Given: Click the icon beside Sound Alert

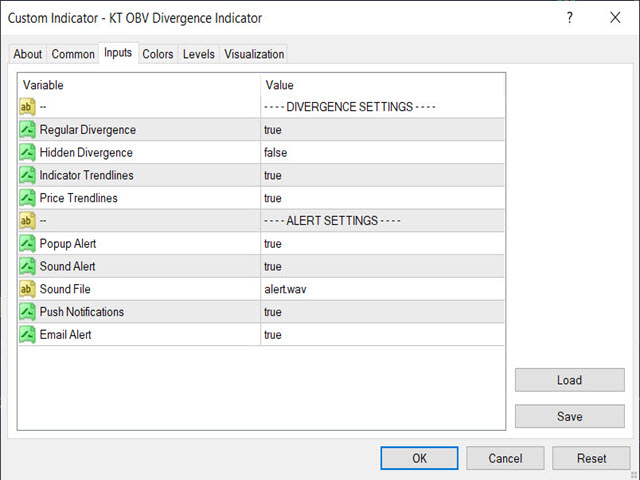Looking at the screenshot, I should point(27,267).
